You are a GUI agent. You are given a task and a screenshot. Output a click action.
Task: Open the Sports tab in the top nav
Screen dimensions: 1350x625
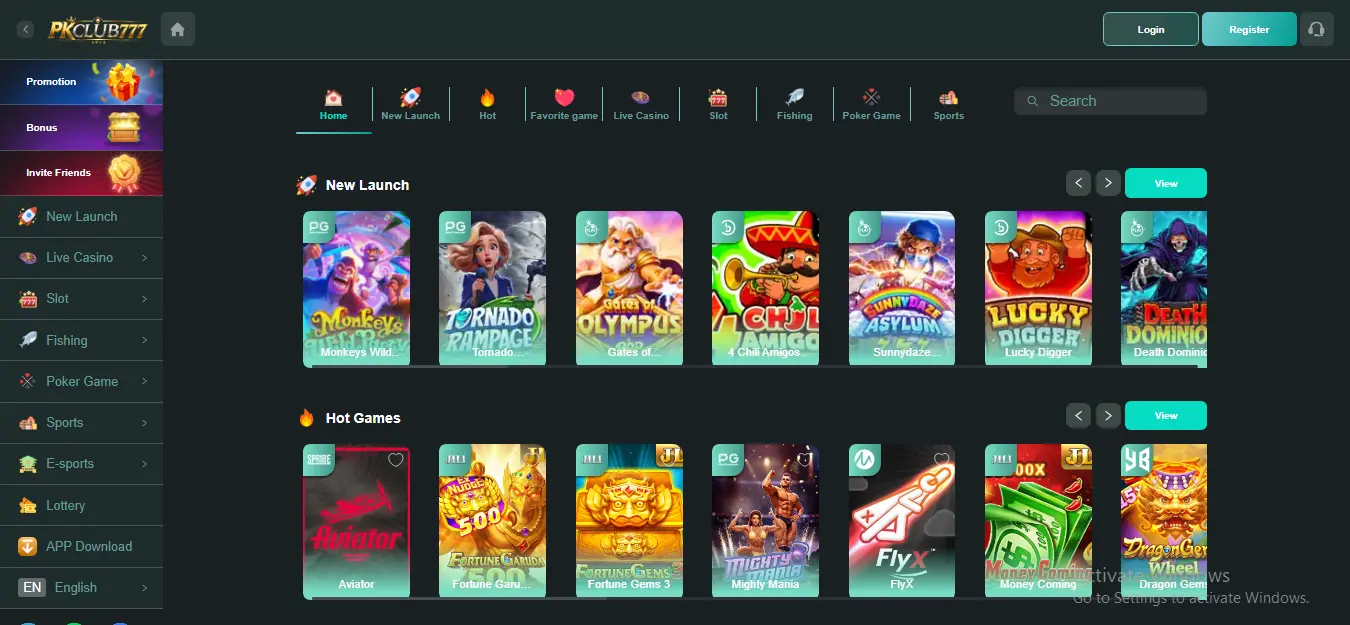click(x=949, y=105)
